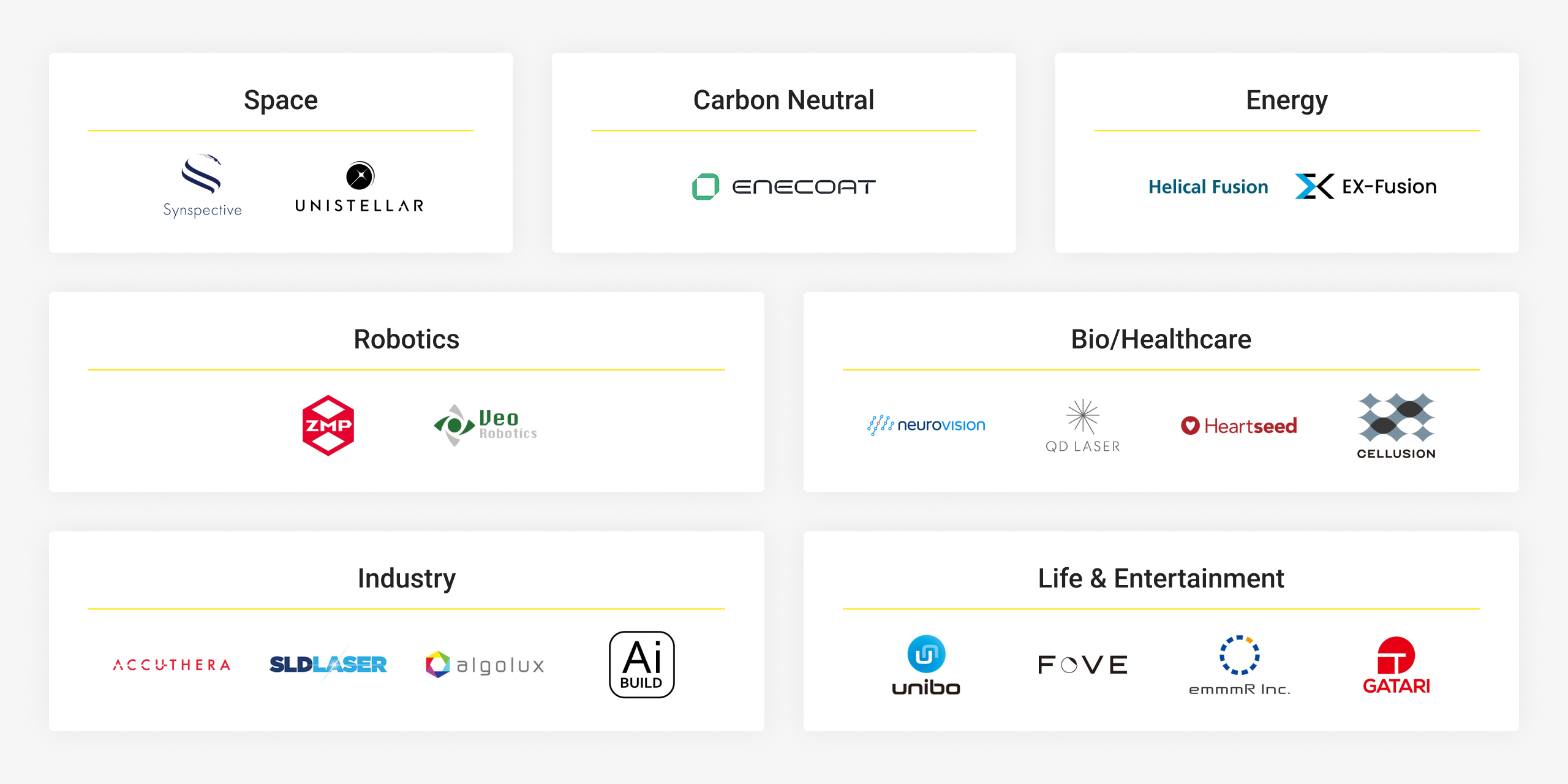
Task: Open the Cellusion logo
Action: click(x=1396, y=426)
